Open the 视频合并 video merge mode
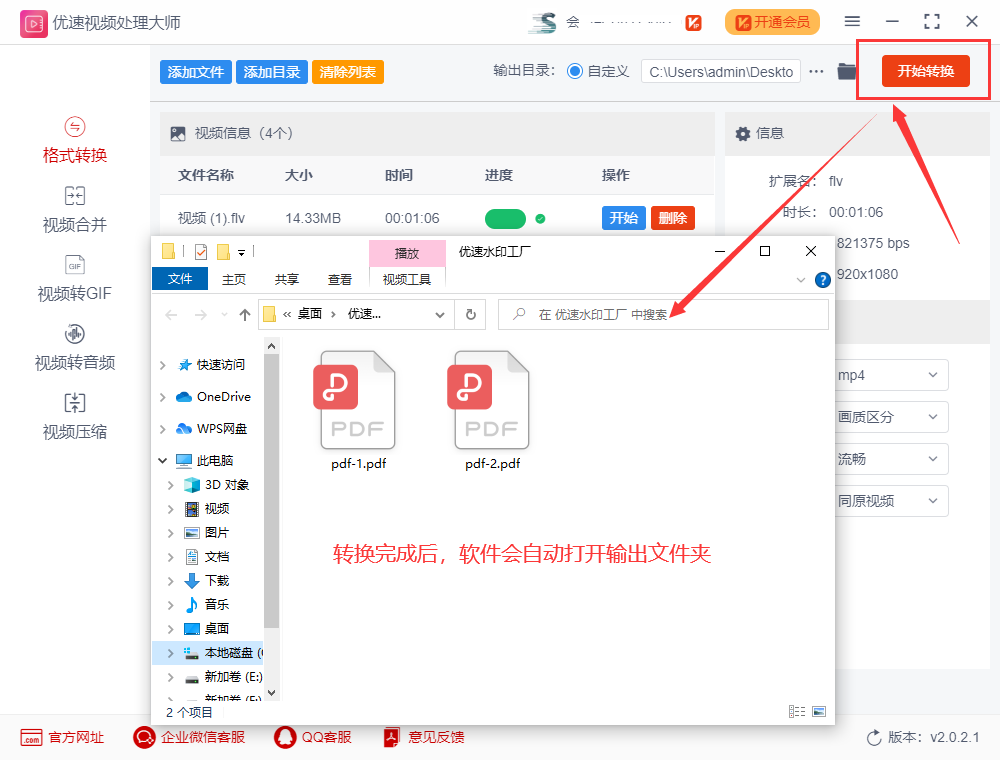 pyautogui.click(x=75, y=210)
